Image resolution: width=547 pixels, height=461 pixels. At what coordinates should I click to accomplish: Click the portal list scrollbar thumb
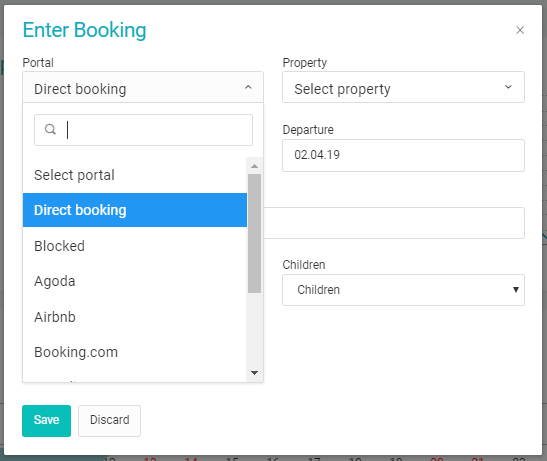pos(254,233)
